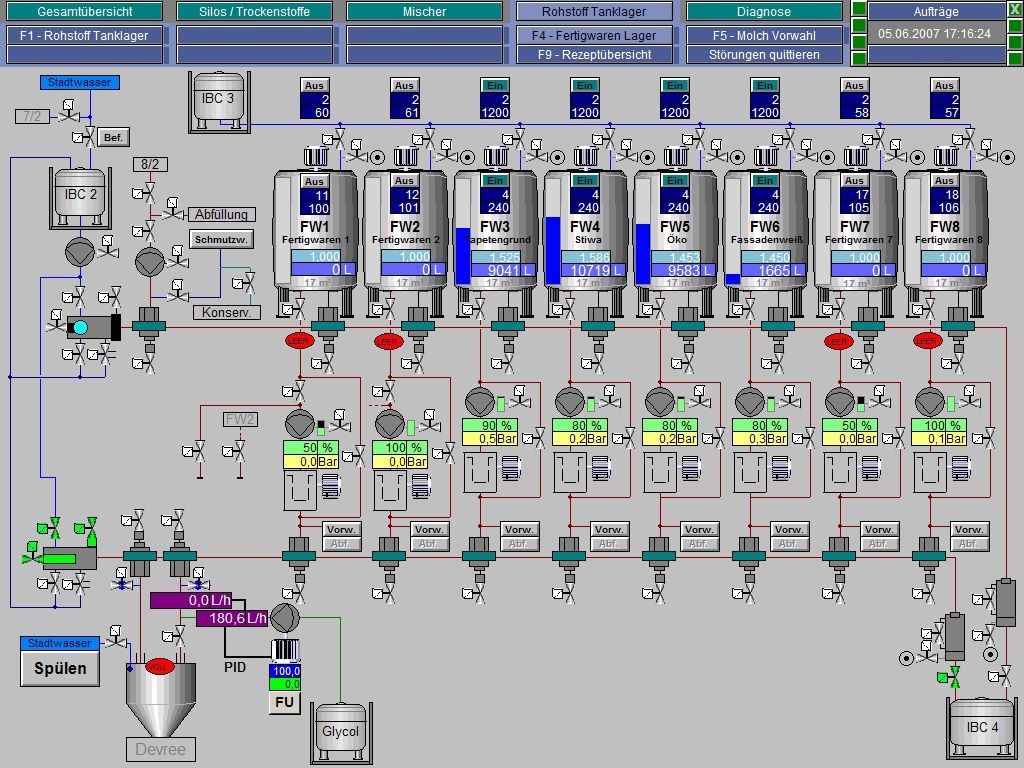The width and height of the screenshot is (1024, 768).
Task: Toggle the FU frequency converter button
Action: [285, 703]
